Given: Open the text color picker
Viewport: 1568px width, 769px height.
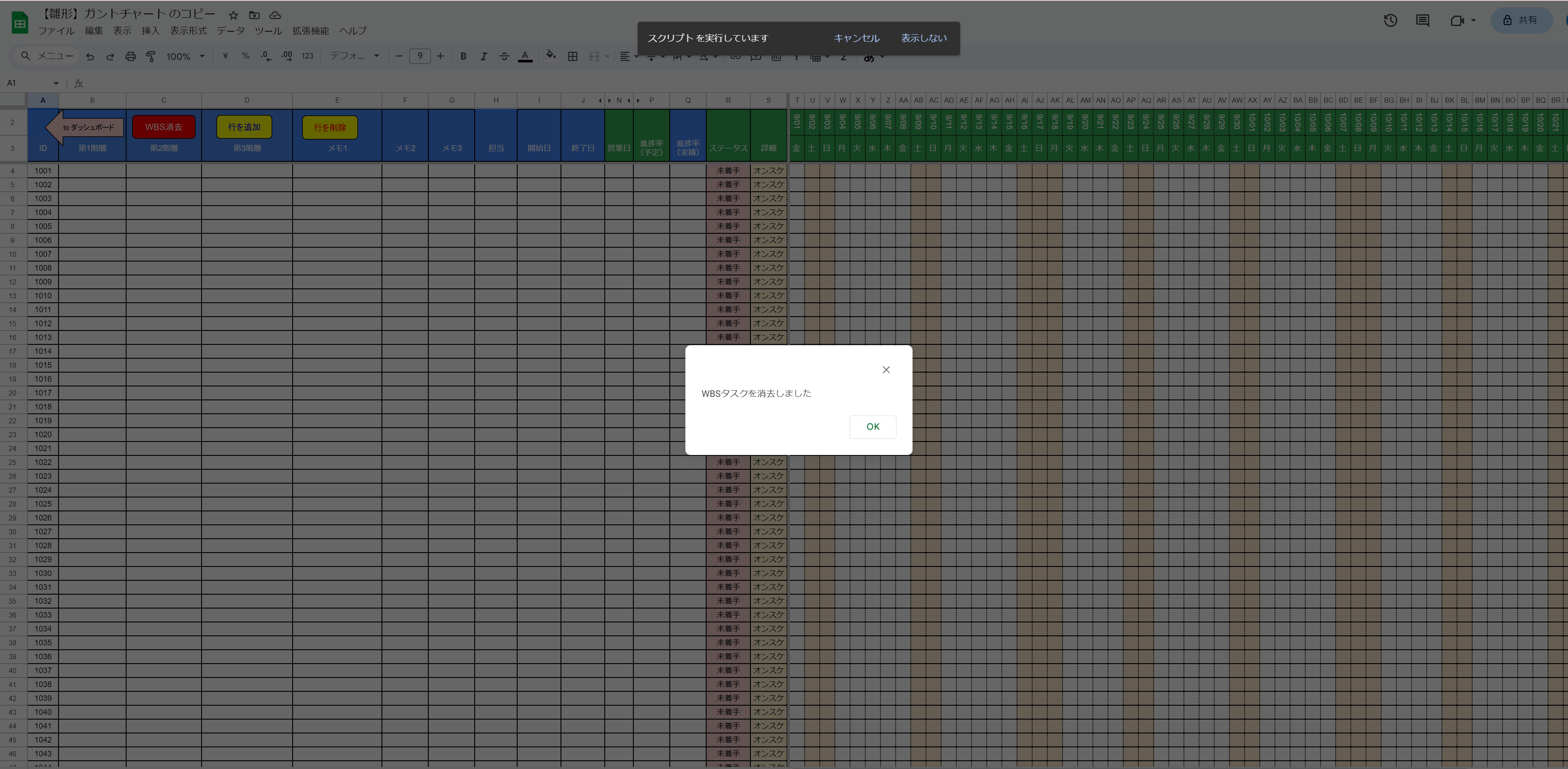Looking at the screenshot, I should pyautogui.click(x=525, y=56).
